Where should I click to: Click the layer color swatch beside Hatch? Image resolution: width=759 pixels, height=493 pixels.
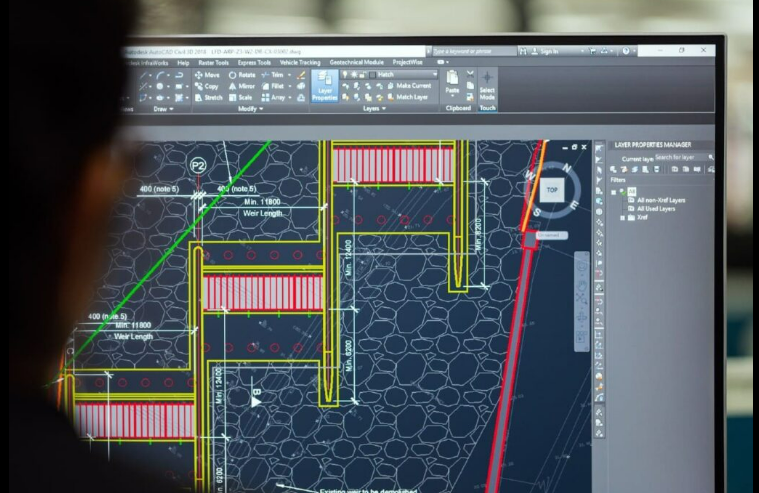[x=372, y=75]
